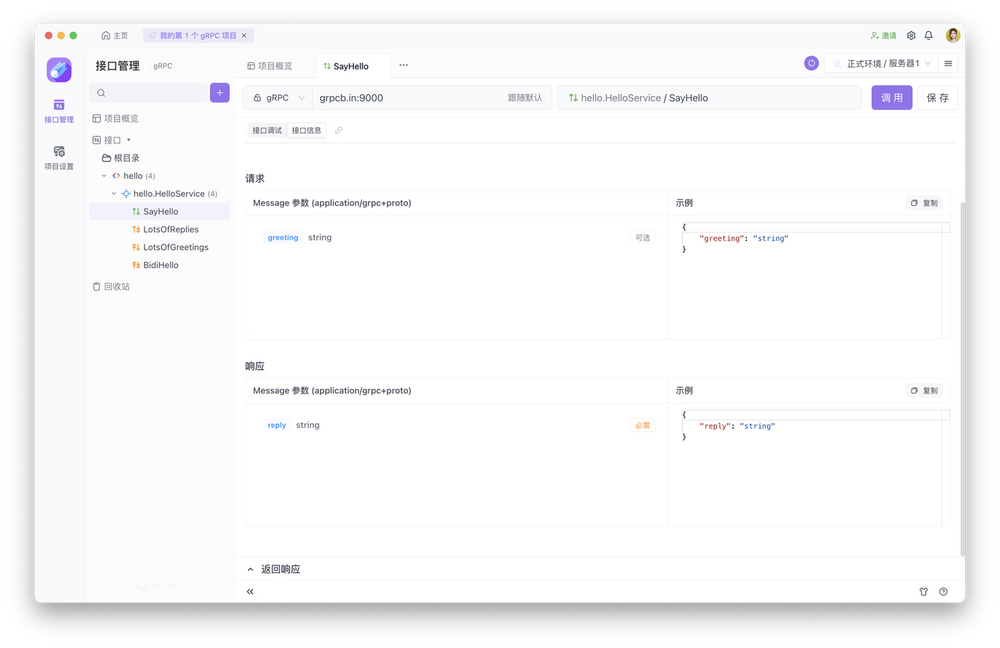Open 项目设置 in the left sidebar

click(x=59, y=157)
